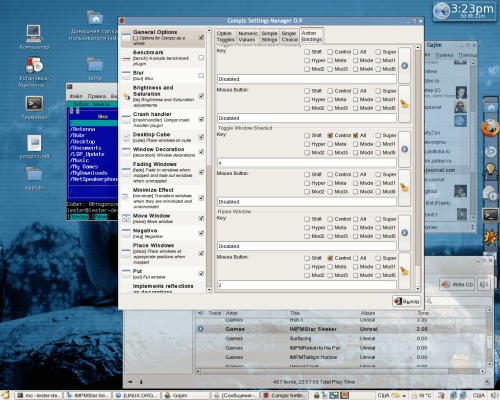Switch to the Numeric Values tab
The width and height of the screenshot is (500, 400).
pyautogui.click(x=248, y=36)
